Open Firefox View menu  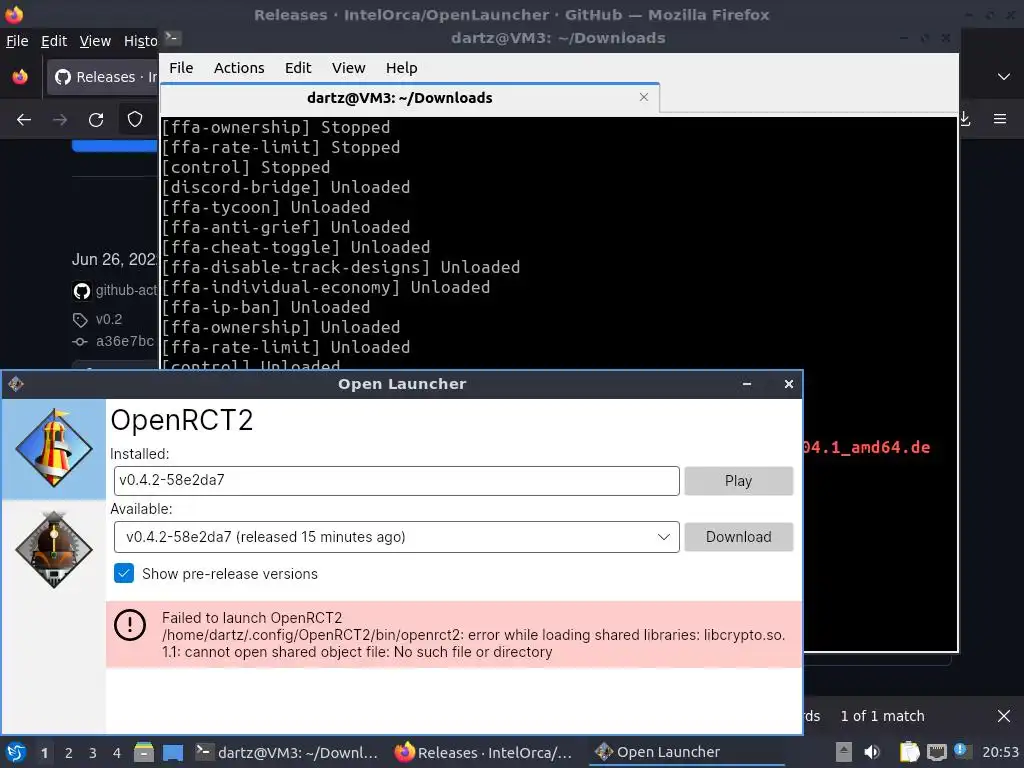click(95, 41)
